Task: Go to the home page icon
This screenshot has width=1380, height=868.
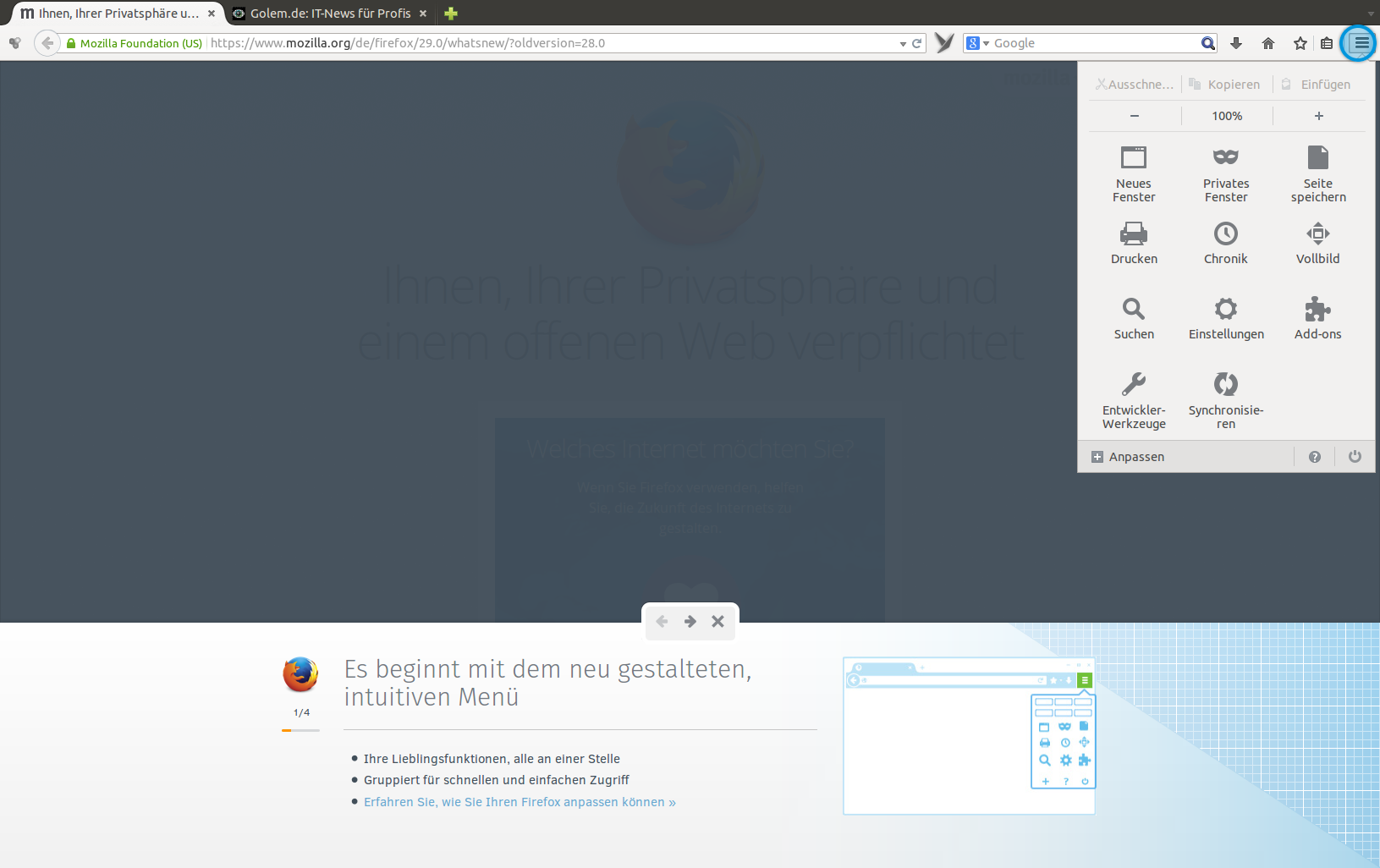Action: pyautogui.click(x=1267, y=43)
